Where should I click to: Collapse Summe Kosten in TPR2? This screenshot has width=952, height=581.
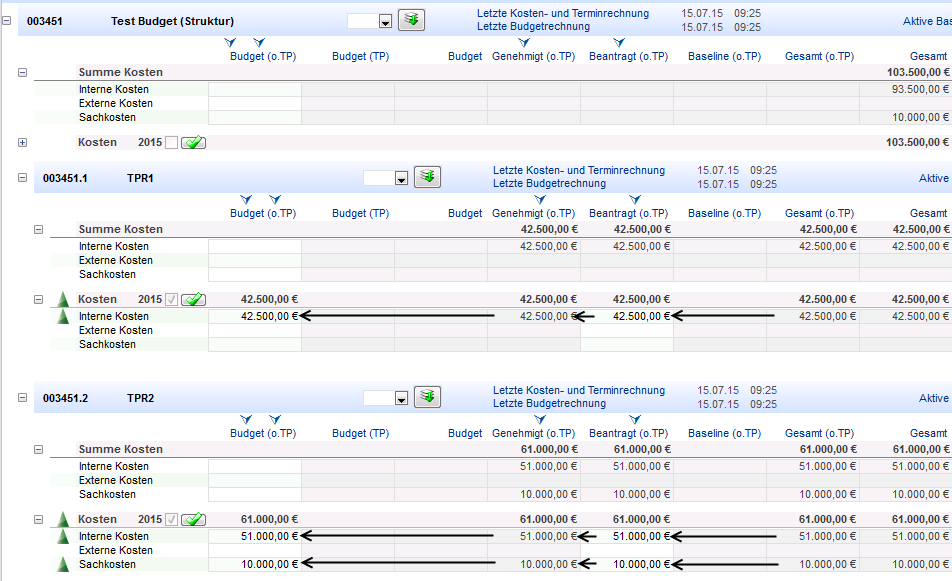click(38, 449)
